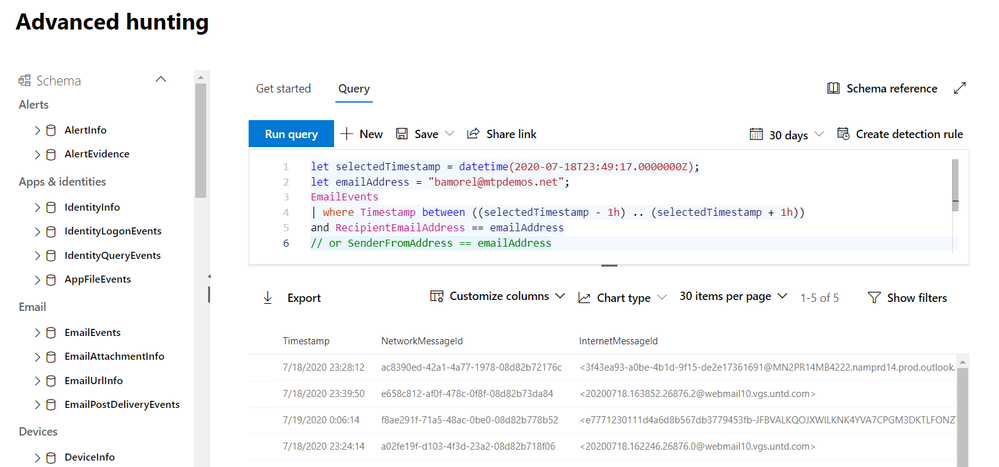999x467 pixels.
Task: Click the schema panel vertical scrollbar
Action: 201,140
